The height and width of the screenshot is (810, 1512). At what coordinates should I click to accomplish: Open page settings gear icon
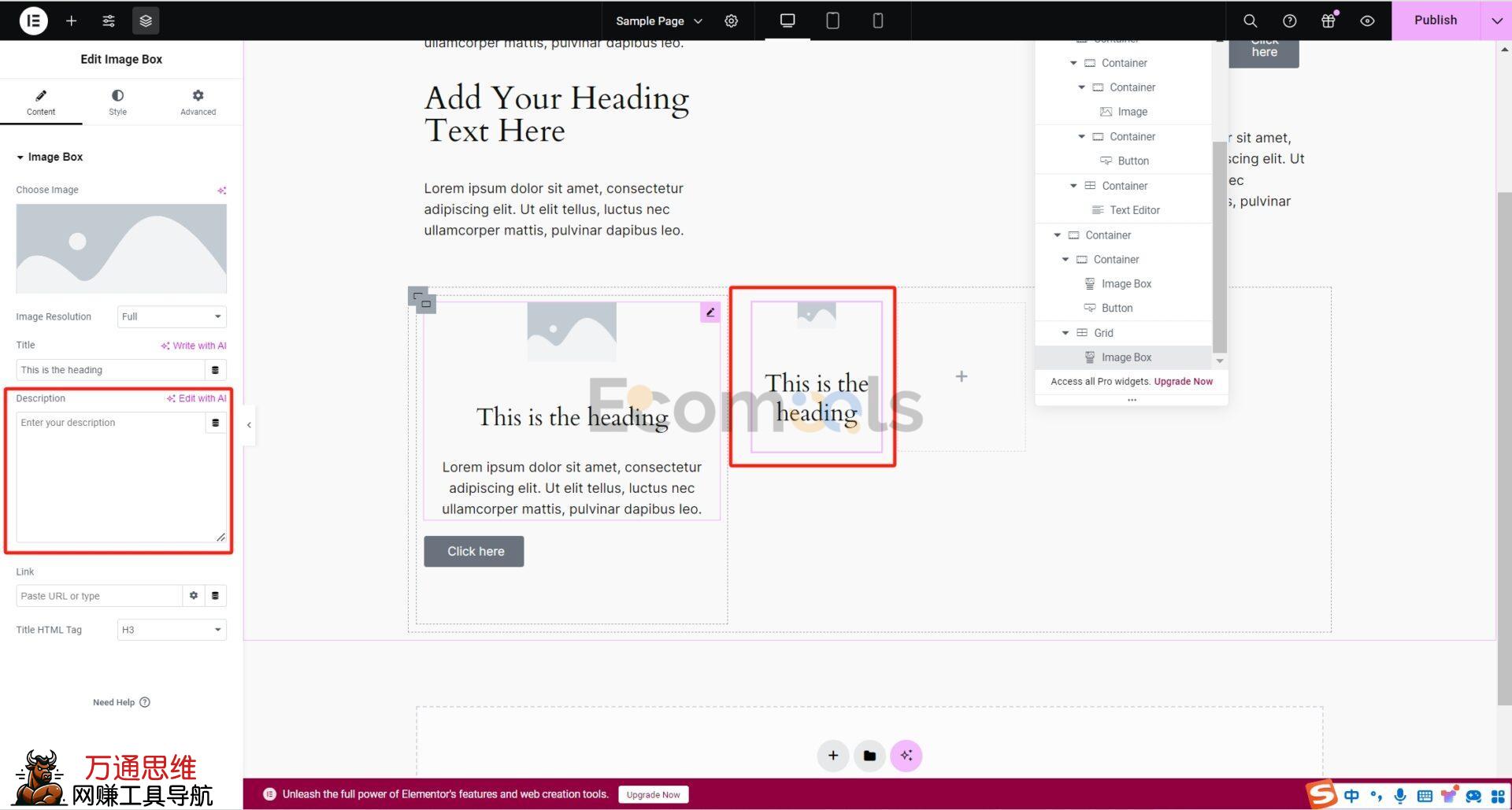732,20
